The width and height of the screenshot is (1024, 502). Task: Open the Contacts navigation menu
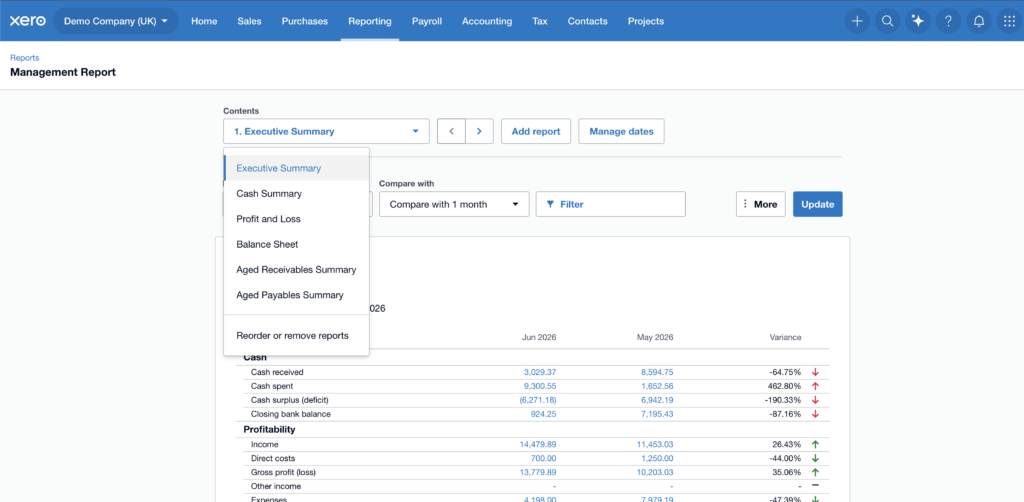588,21
